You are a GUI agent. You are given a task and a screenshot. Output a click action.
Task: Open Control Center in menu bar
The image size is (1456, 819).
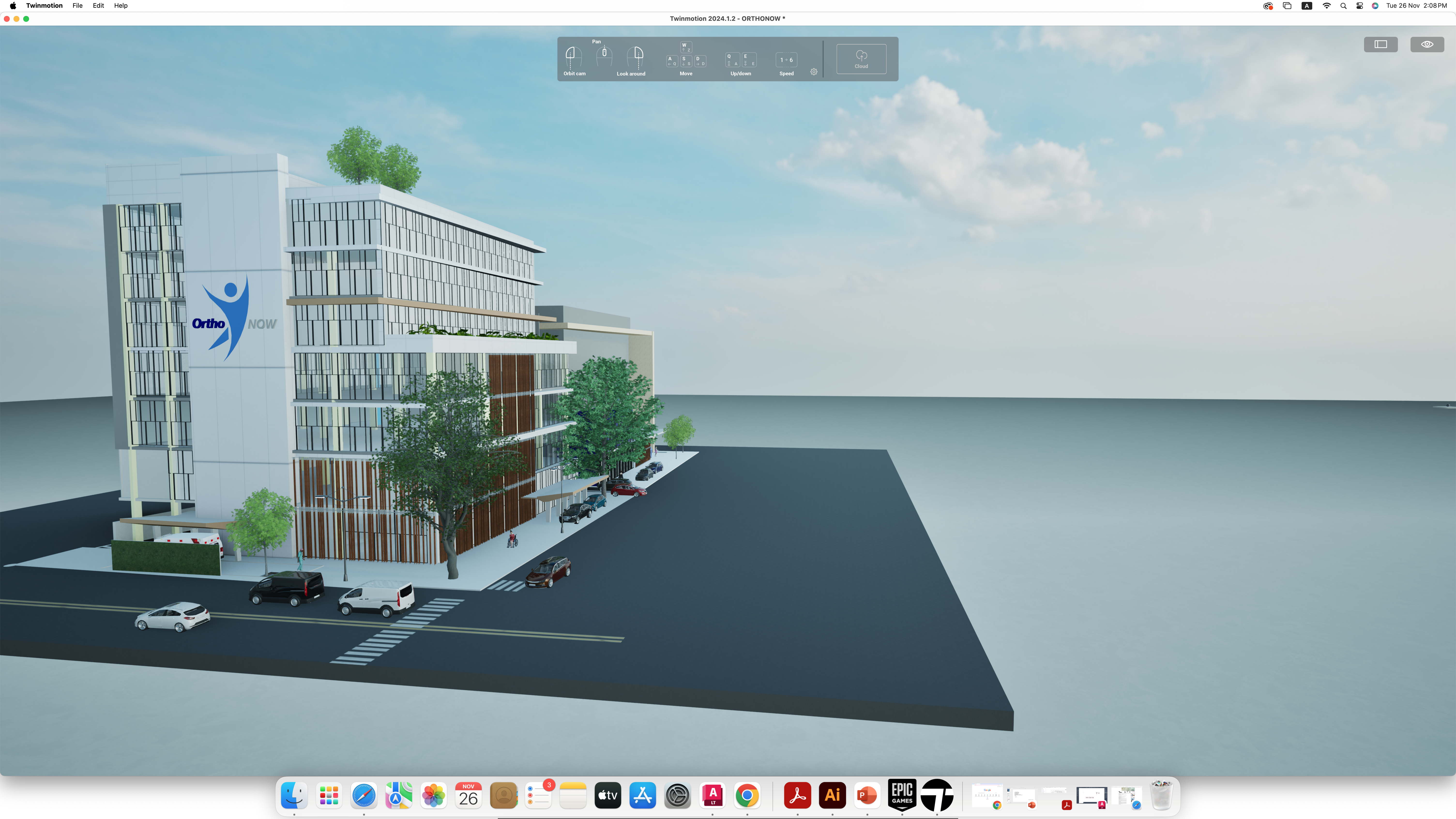(x=1359, y=6)
